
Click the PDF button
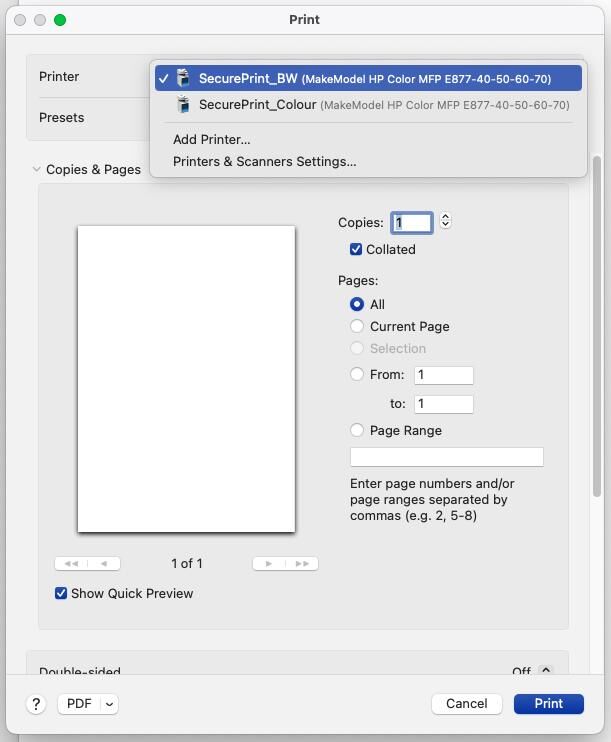click(79, 704)
